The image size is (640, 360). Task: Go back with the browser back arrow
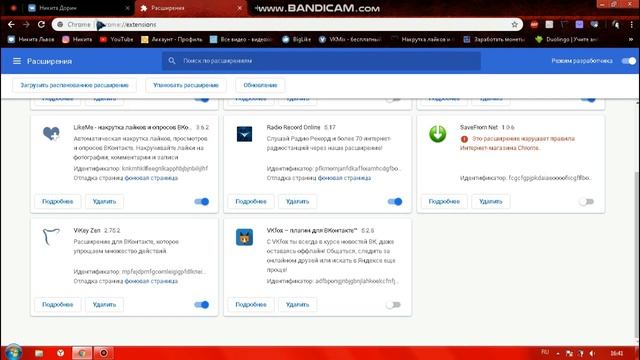(x=11, y=24)
